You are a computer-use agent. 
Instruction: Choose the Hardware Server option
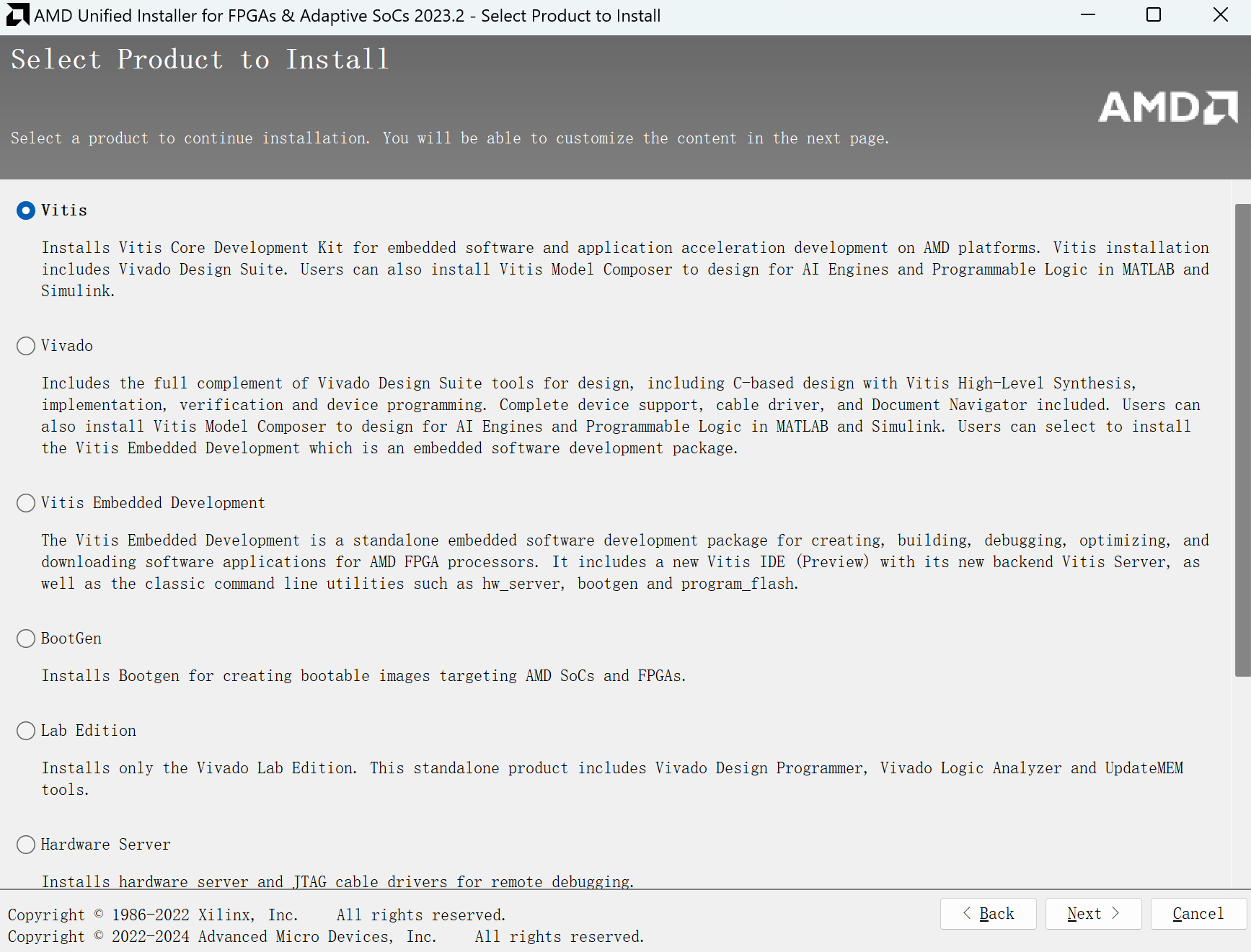pos(26,845)
